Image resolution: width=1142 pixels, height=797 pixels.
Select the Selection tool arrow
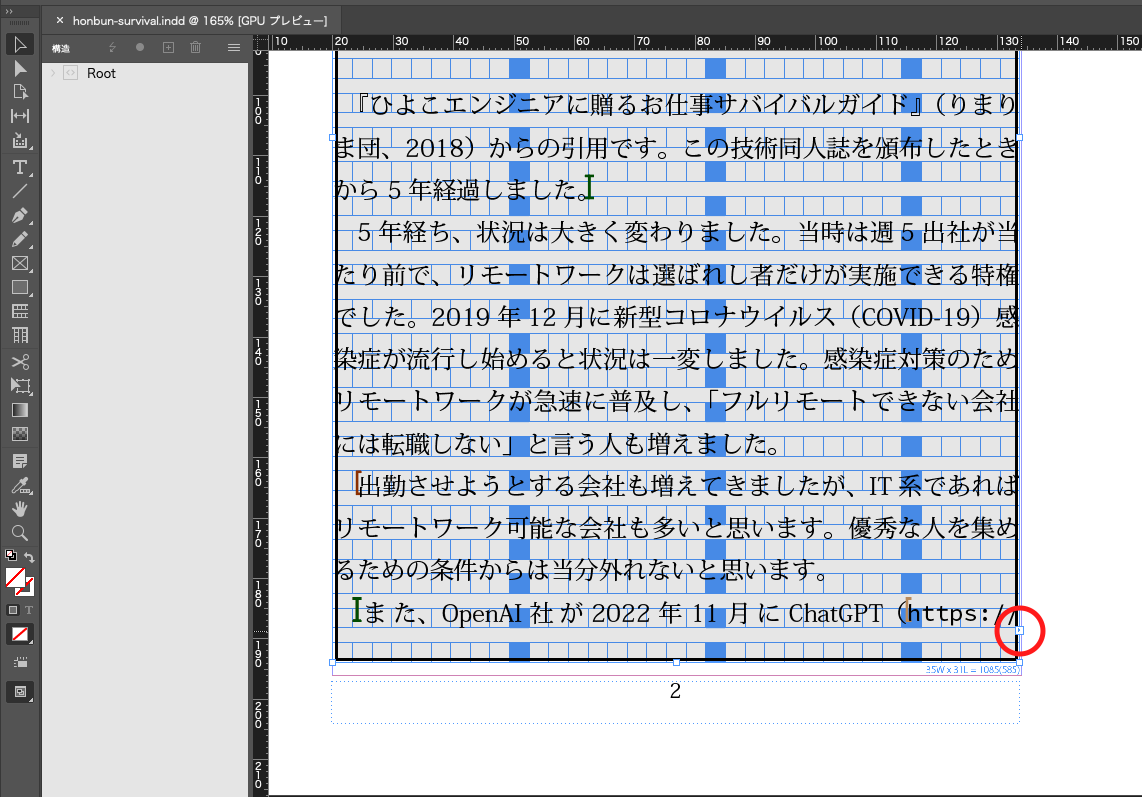[20, 44]
